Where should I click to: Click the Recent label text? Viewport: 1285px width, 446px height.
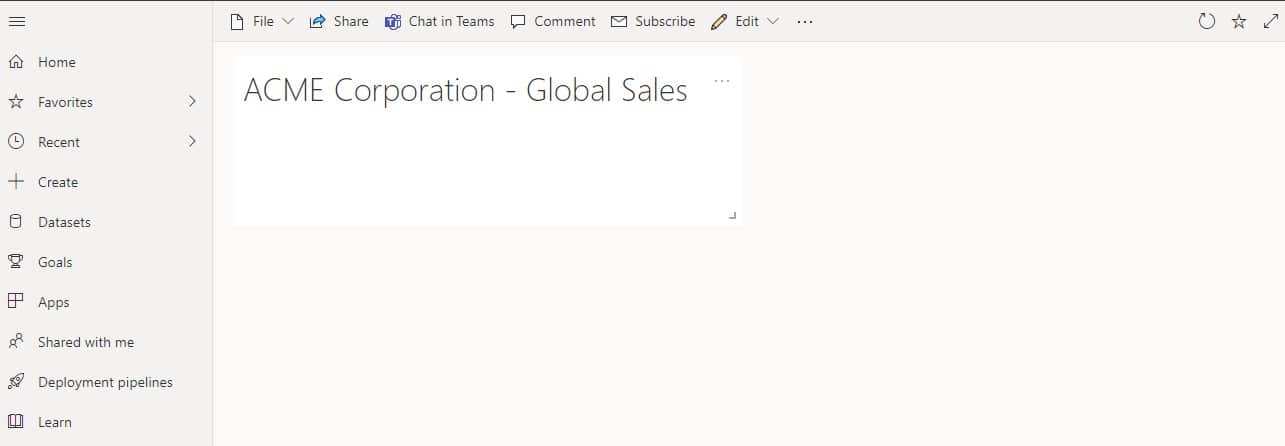click(59, 142)
